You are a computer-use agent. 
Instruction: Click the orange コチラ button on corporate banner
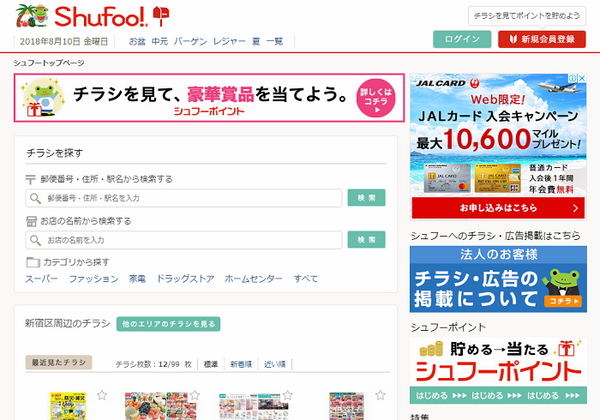click(563, 301)
